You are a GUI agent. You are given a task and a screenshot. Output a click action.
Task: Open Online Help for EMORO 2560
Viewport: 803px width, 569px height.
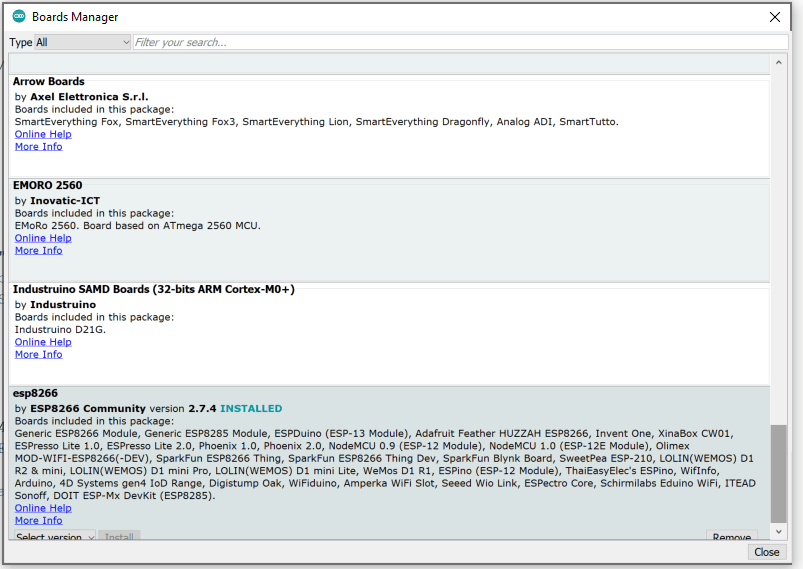(x=43, y=238)
